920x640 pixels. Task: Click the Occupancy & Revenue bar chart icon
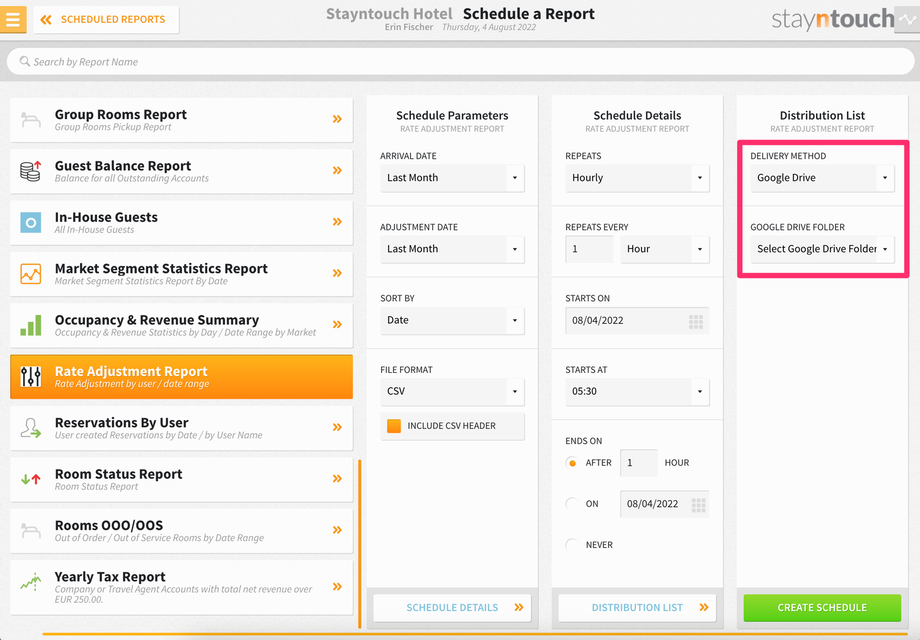31,325
